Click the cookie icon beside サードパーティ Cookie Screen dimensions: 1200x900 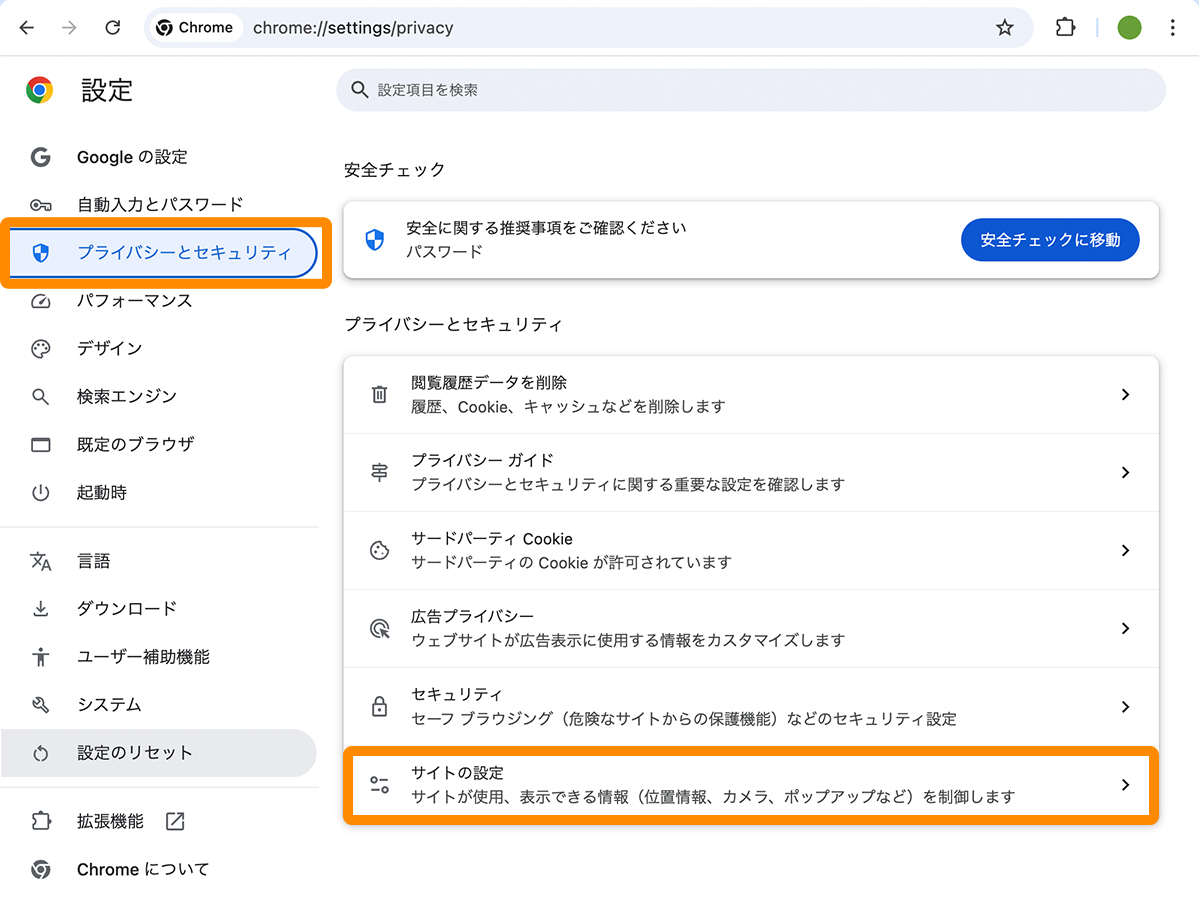(378, 551)
